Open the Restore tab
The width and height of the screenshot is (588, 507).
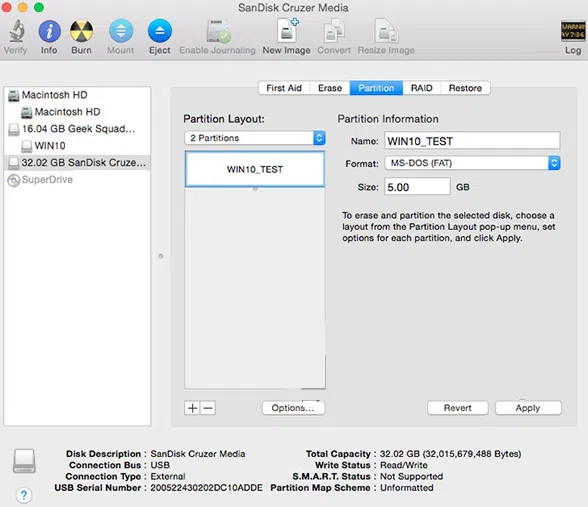tap(465, 88)
